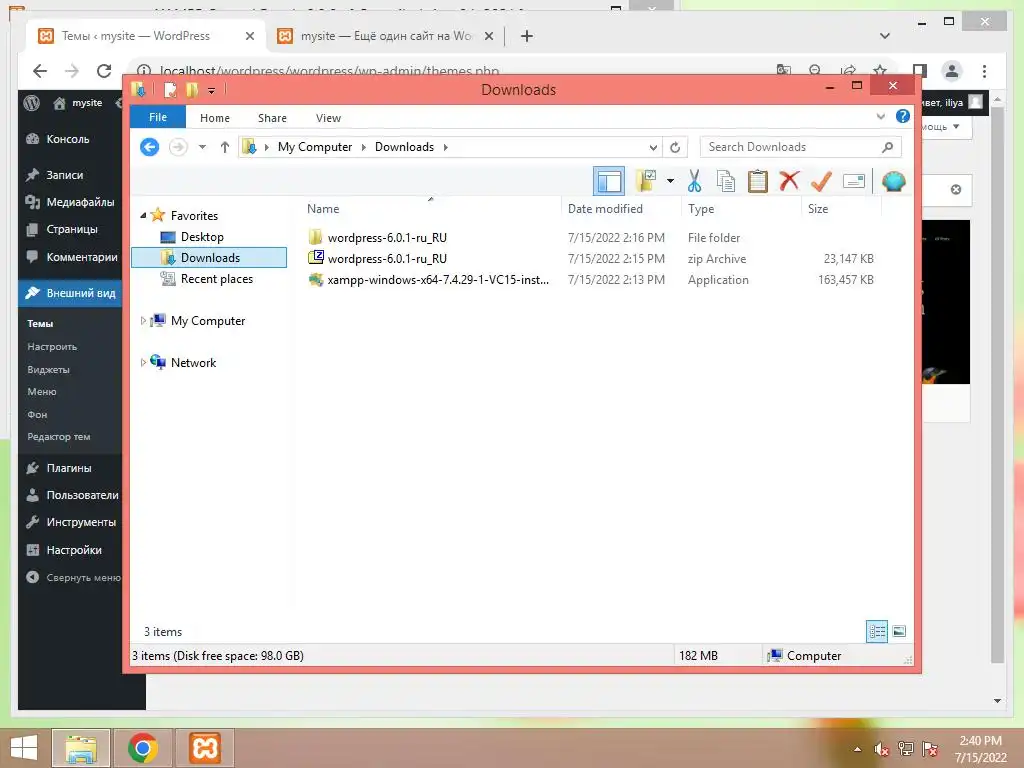Switch to large icons view
Image resolution: width=1024 pixels, height=768 pixels.
899,632
